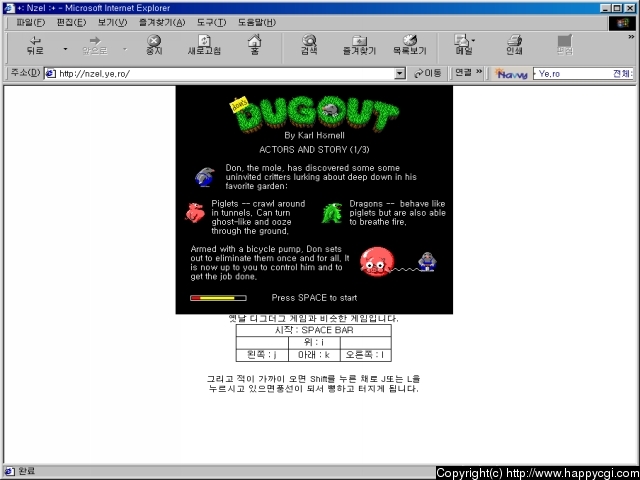Stop loading with the 중지 button
The width and height of the screenshot is (640, 480).
pos(154,45)
